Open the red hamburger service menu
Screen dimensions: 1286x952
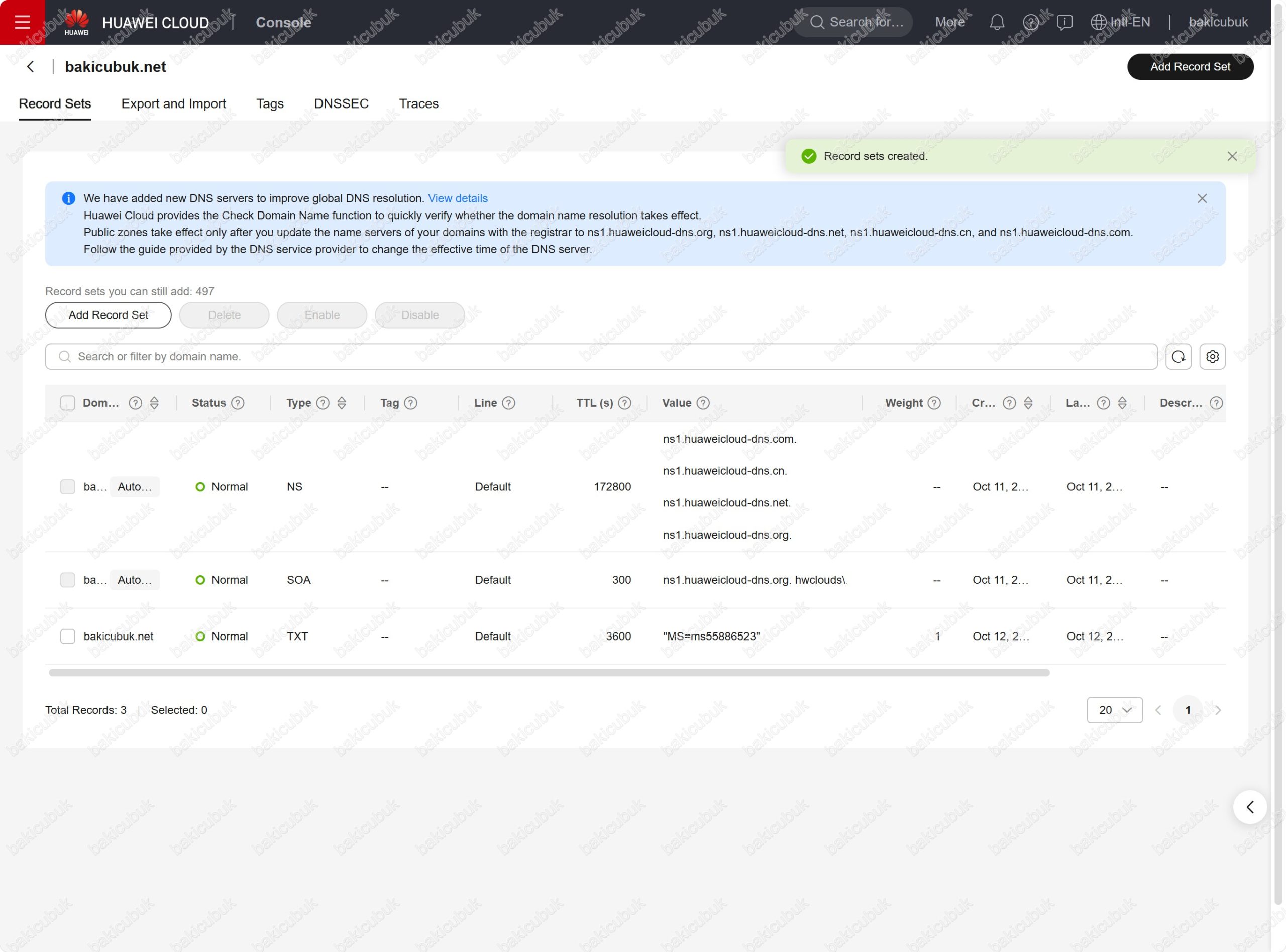coord(22,22)
